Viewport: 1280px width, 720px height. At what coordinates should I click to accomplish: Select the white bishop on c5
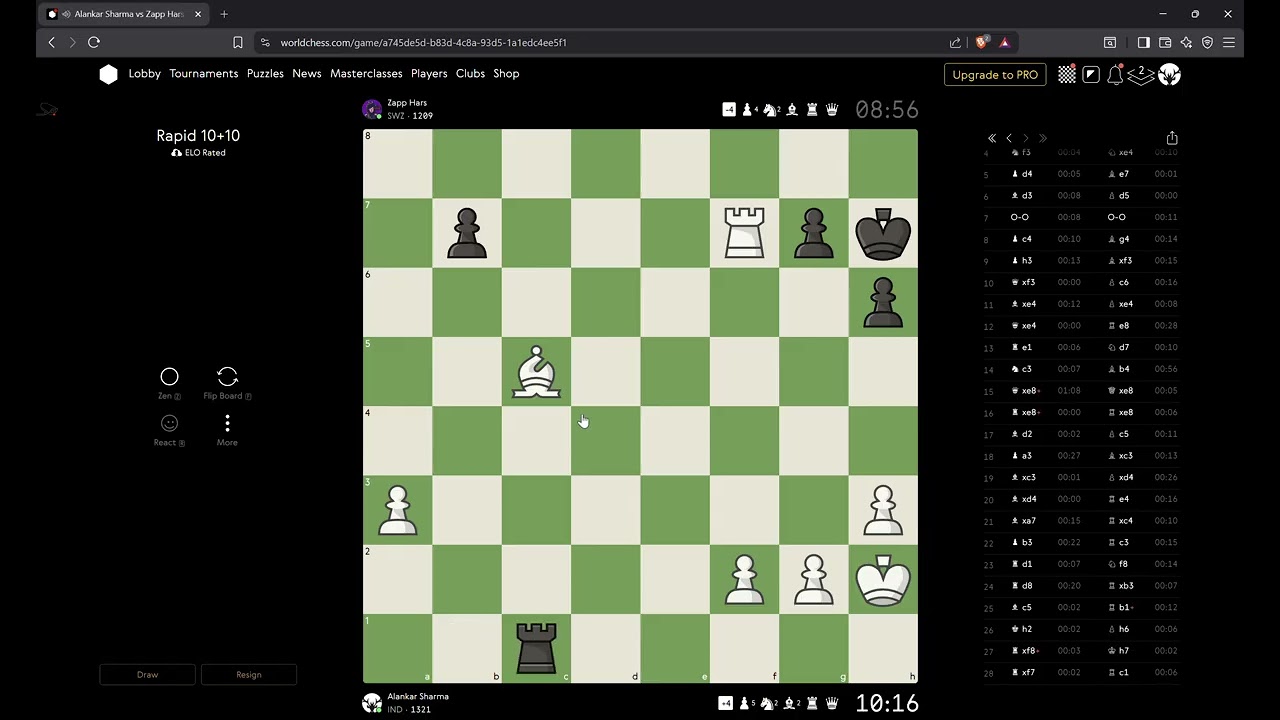(x=536, y=372)
